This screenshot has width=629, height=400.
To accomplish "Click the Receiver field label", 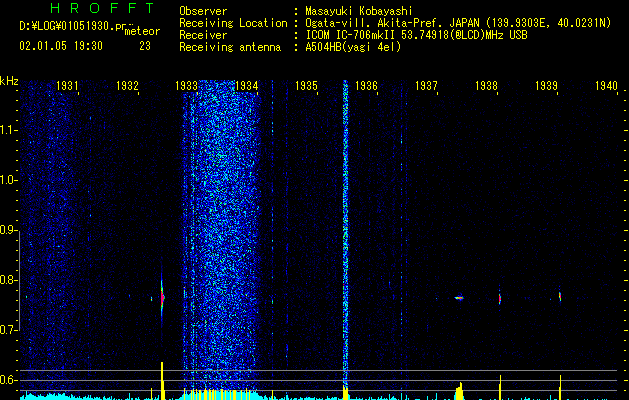I will 203,35.
